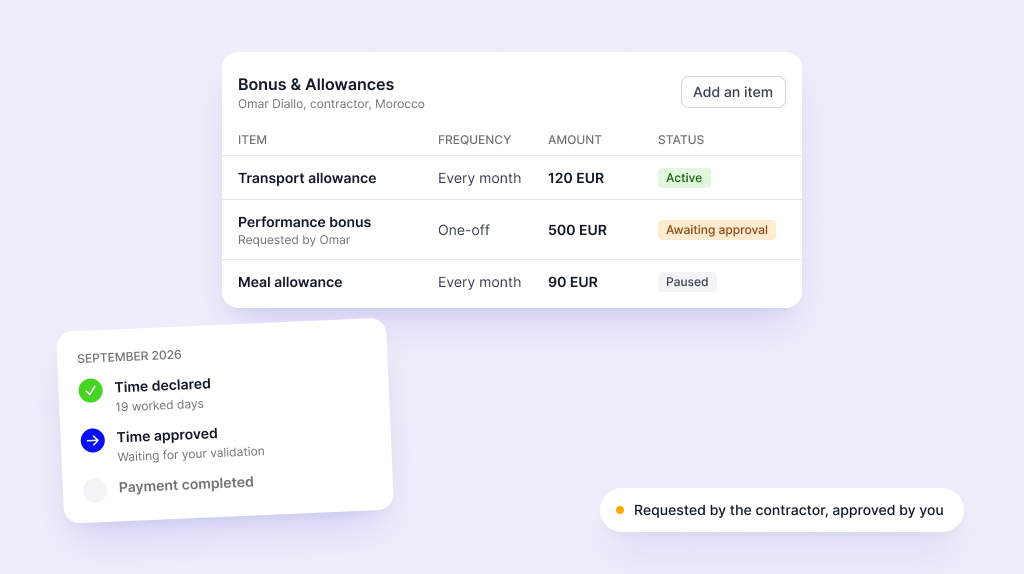Select the Awaiting approval status badge
Viewport: 1024px width, 574px height.
(716, 230)
